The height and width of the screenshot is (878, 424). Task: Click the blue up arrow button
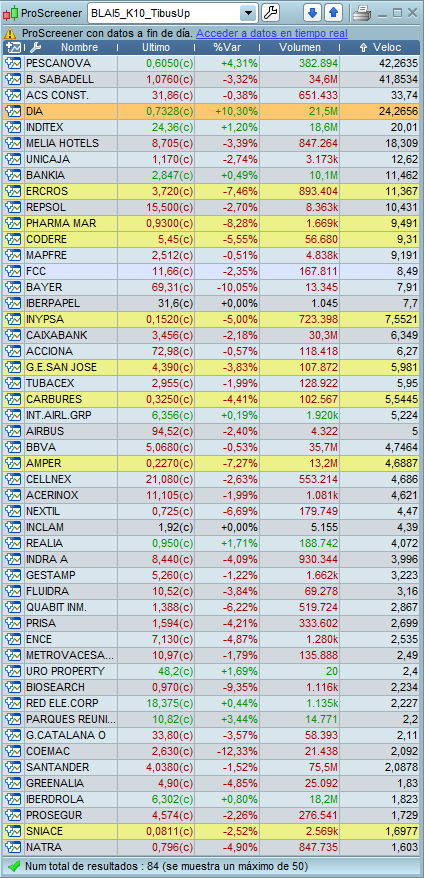pos(334,12)
